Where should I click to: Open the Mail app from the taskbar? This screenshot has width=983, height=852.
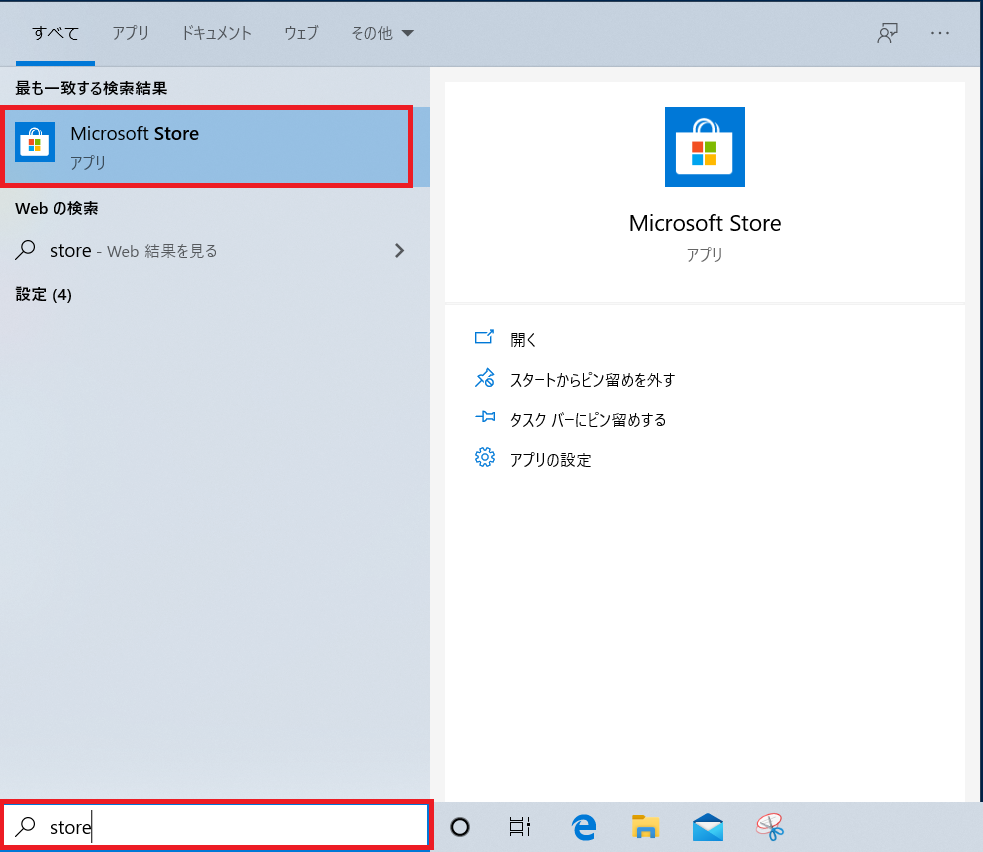pyautogui.click(x=708, y=827)
